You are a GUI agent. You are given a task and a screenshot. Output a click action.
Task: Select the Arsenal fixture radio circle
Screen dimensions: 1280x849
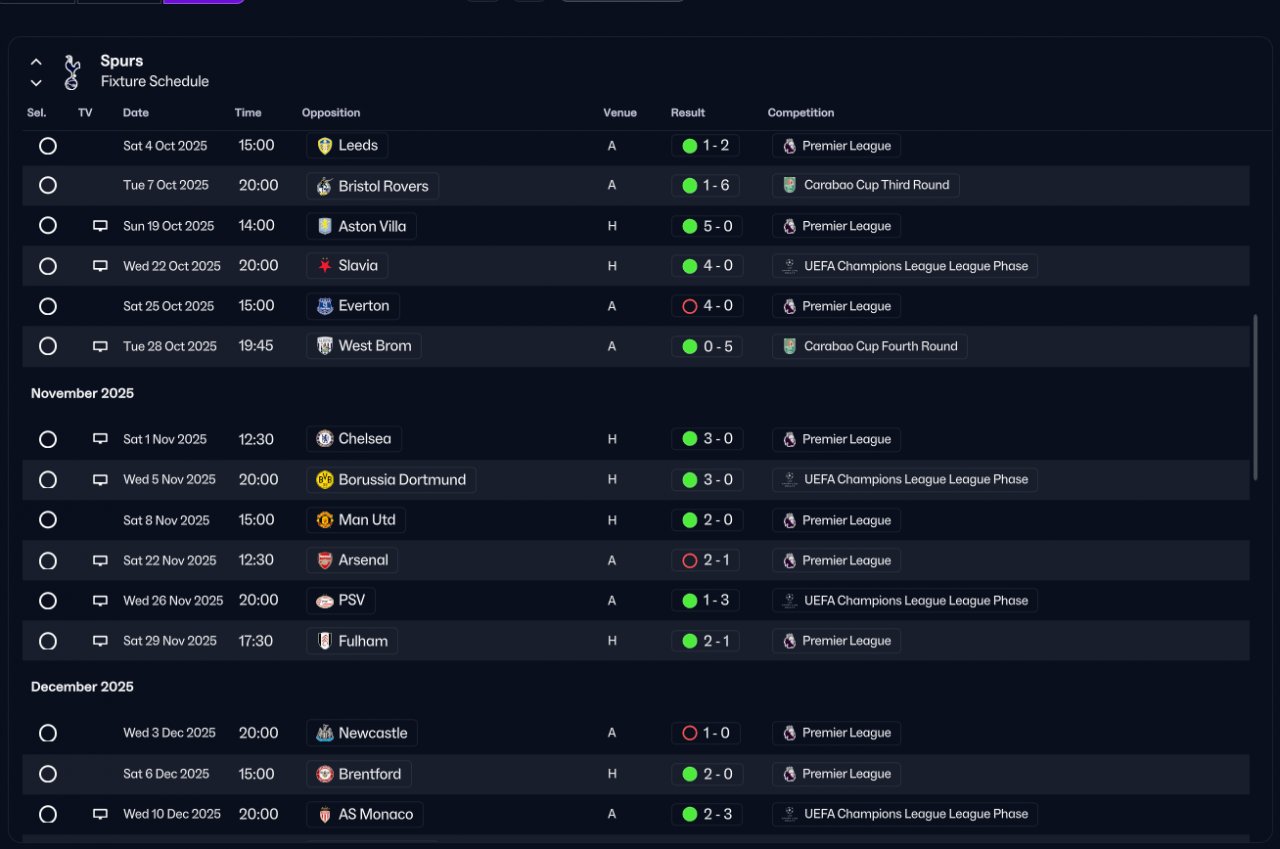click(x=48, y=561)
